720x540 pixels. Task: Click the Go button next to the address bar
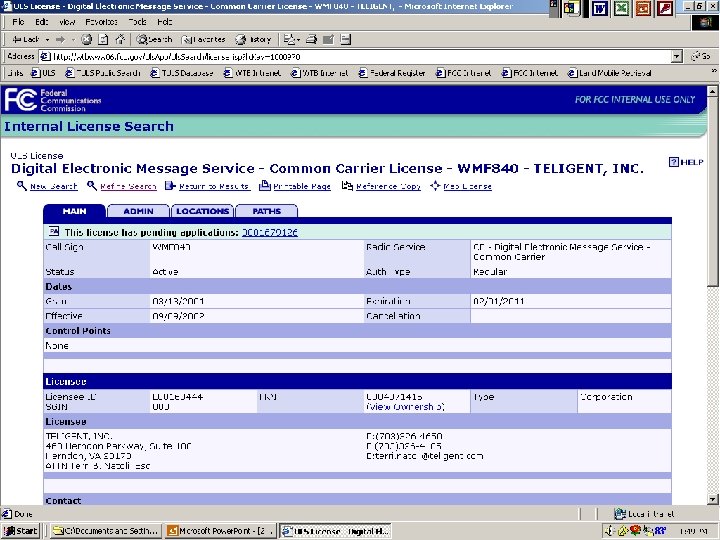[x=701, y=56]
